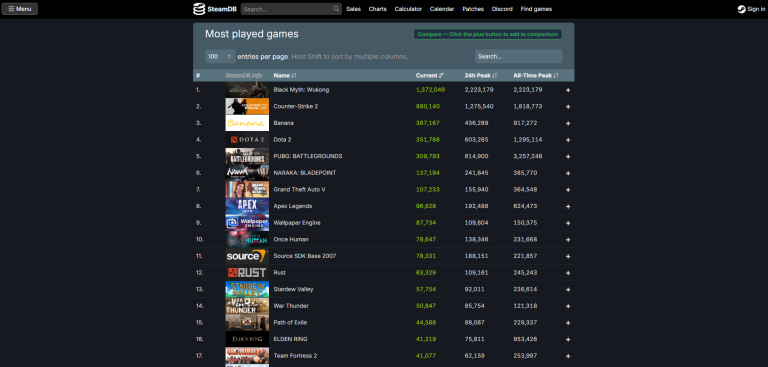Click the SteamDB logo icon
This screenshot has height=367, width=768.
coord(199,9)
